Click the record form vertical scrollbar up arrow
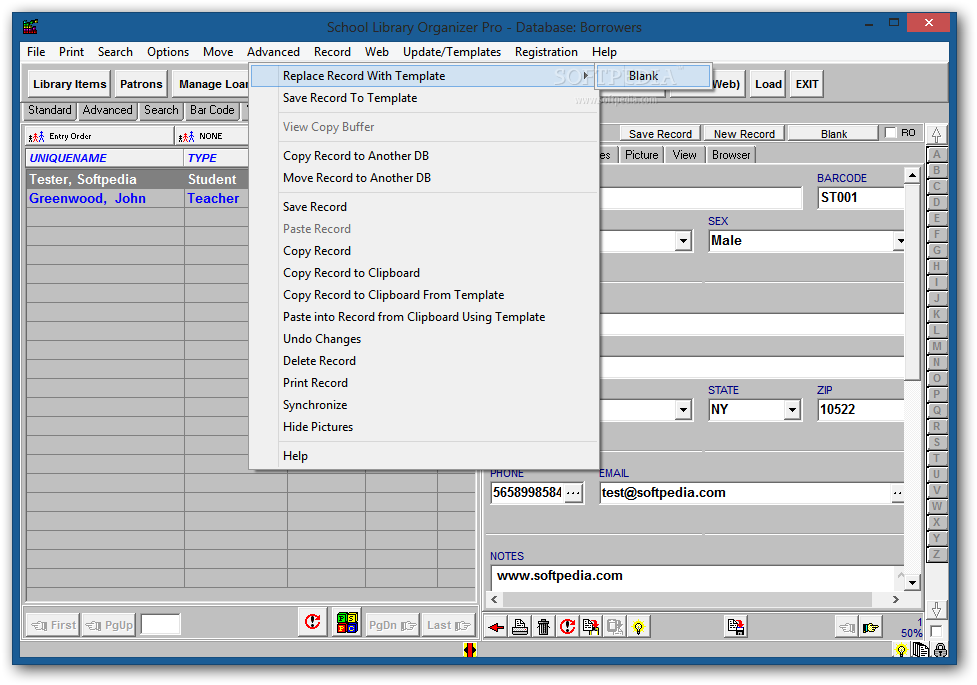The width and height of the screenshot is (977, 685). [x=912, y=176]
